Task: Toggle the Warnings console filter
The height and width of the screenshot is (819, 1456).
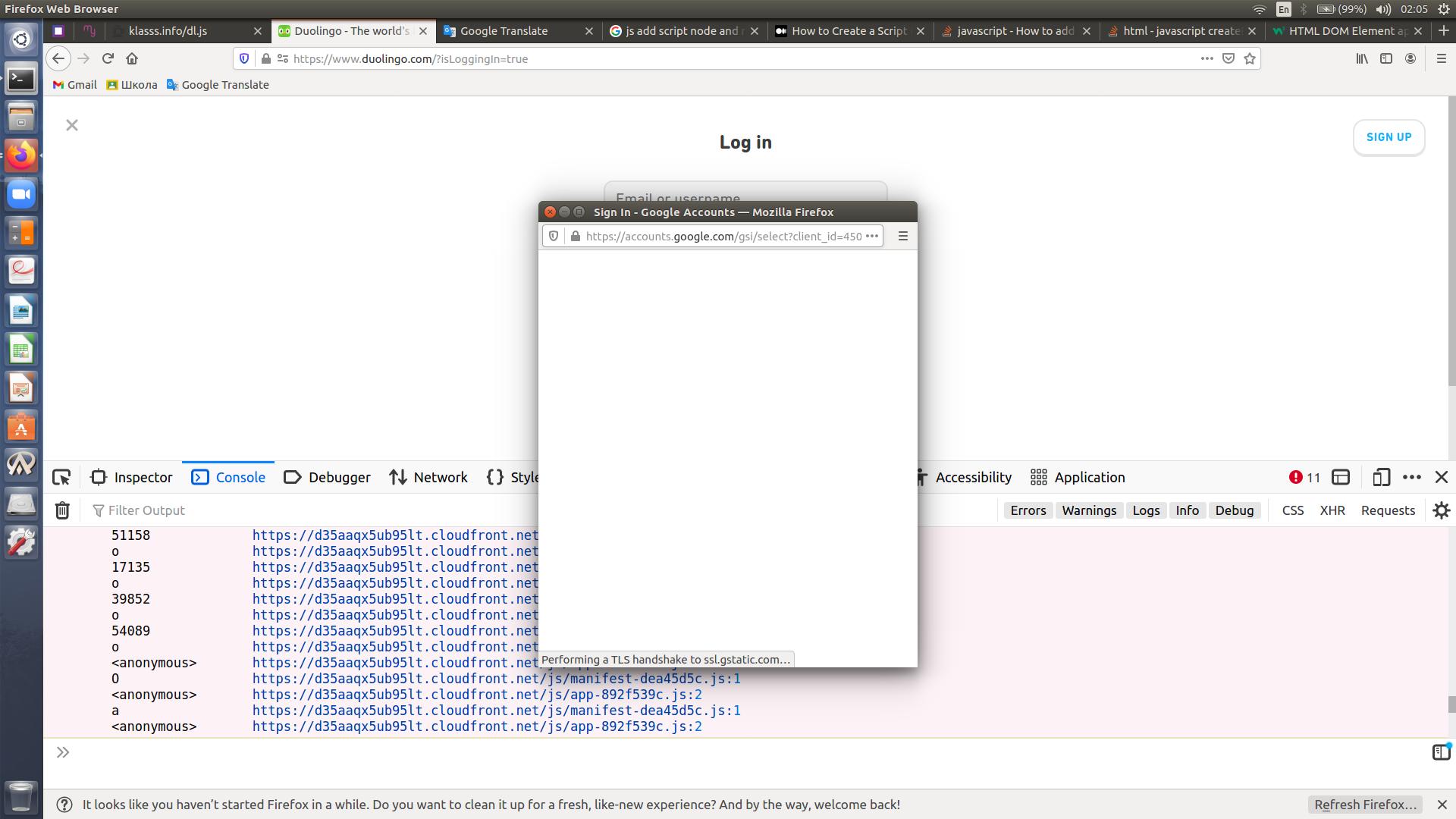Action: click(1088, 510)
